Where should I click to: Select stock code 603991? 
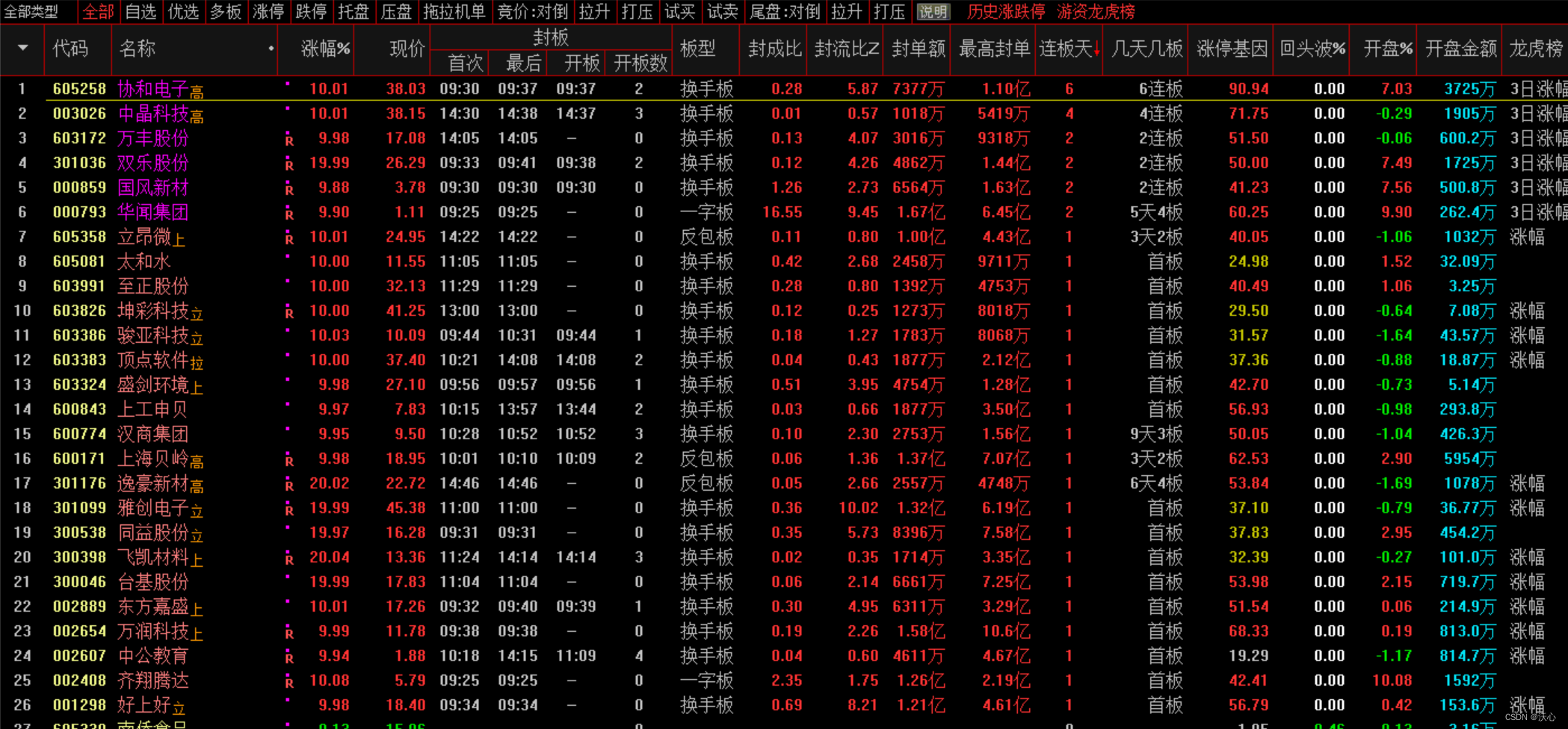coord(79,286)
